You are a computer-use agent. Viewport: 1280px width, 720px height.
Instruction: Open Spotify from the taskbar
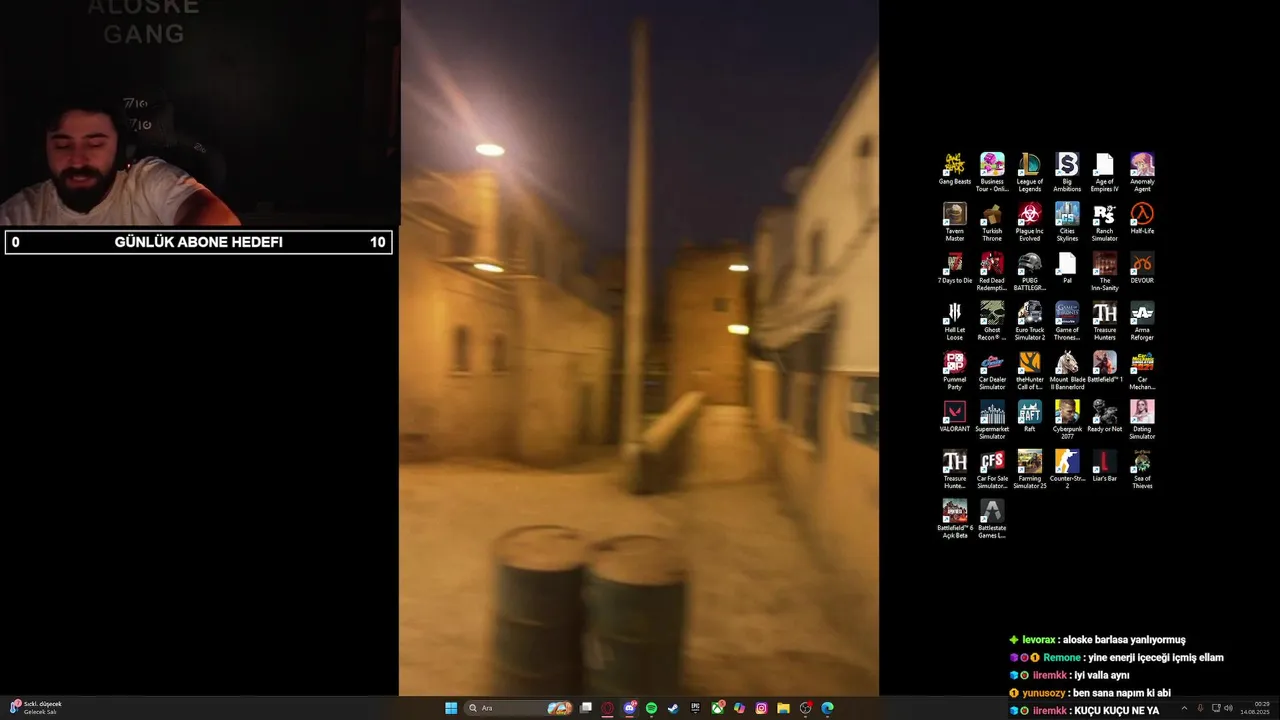(x=651, y=708)
